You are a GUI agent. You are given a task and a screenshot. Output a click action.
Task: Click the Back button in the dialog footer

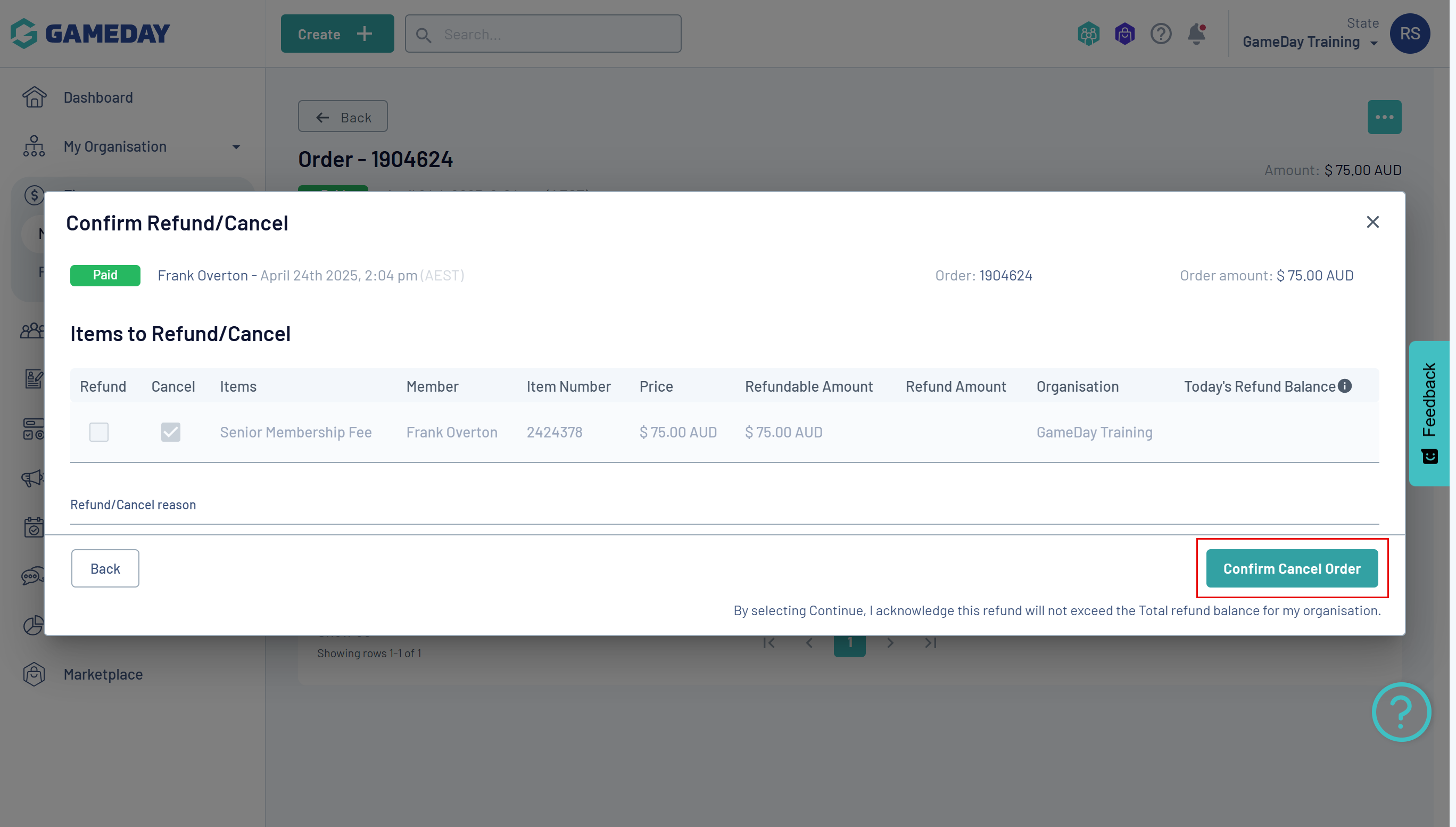[105, 568]
